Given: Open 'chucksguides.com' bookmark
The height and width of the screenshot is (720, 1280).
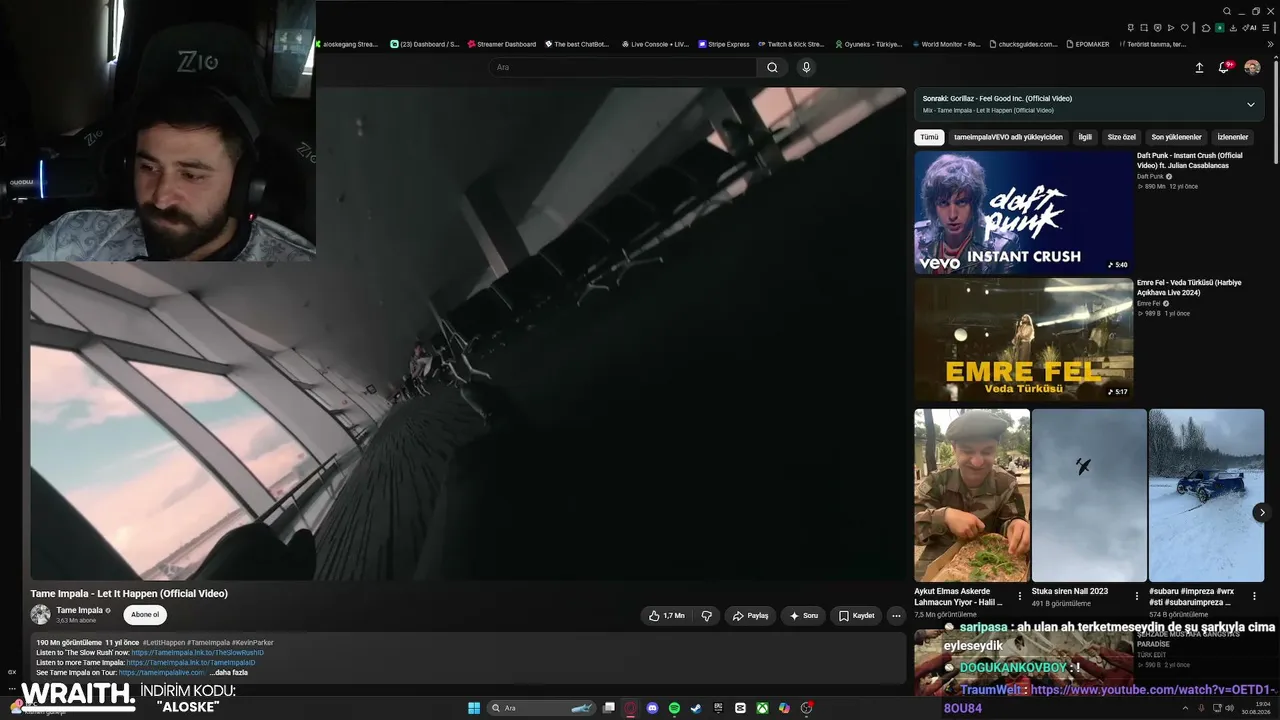Looking at the screenshot, I should (1023, 44).
